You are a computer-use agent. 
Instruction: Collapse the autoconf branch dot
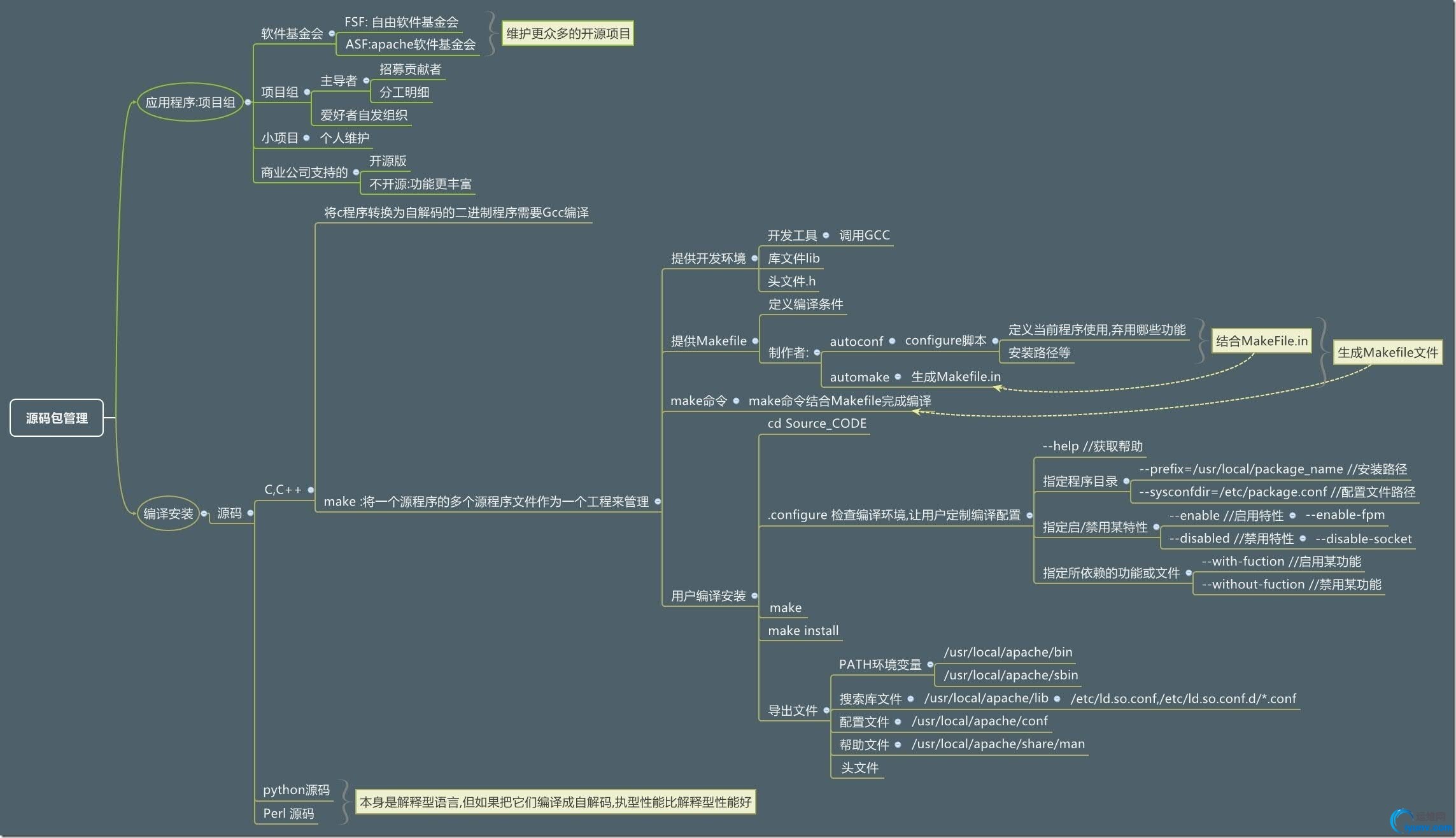tap(892, 341)
